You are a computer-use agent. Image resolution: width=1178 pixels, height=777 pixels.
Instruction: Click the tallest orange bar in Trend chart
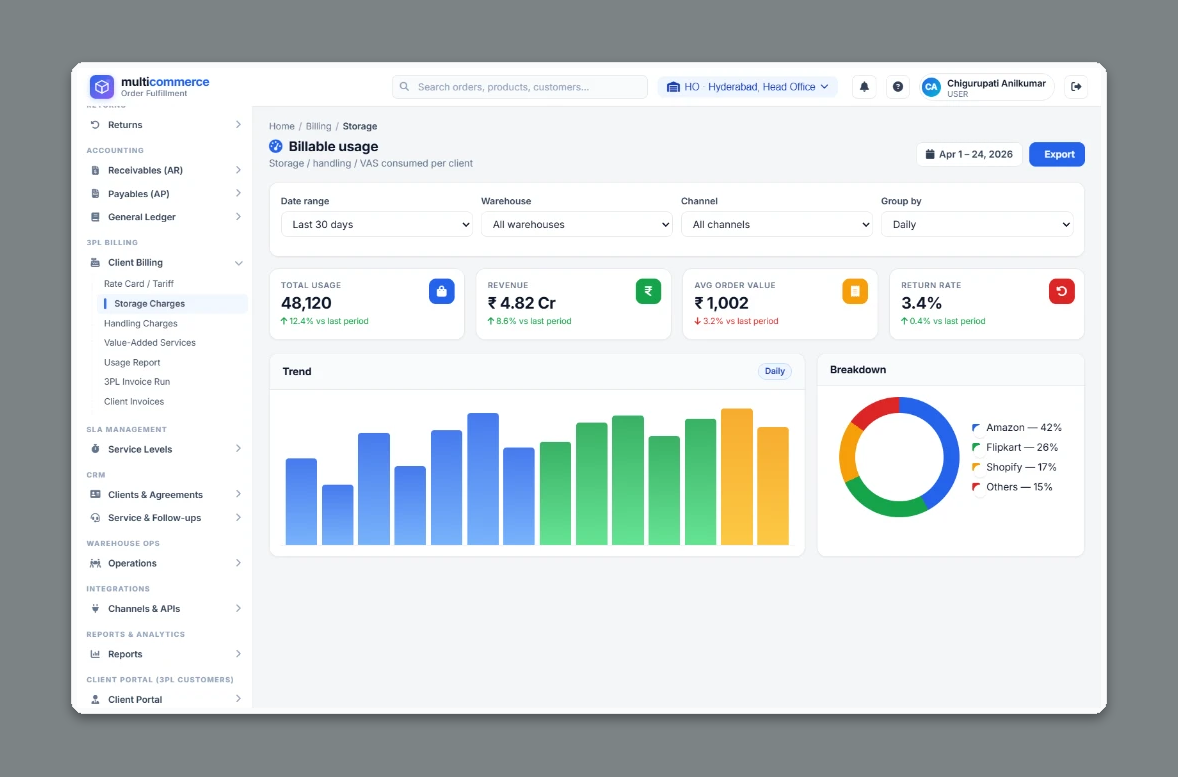coord(736,476)
